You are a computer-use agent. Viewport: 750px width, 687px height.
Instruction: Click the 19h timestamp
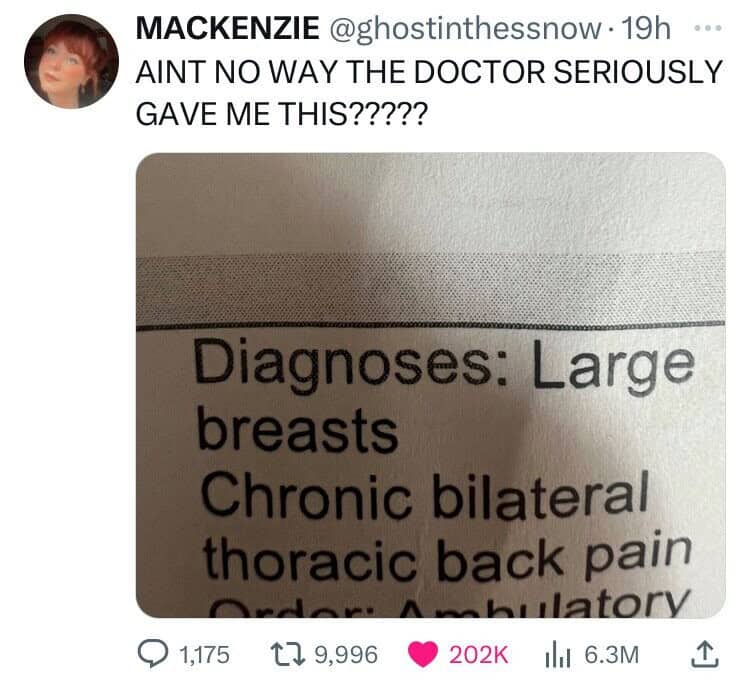pyautogui.click(x=640, y=29)
